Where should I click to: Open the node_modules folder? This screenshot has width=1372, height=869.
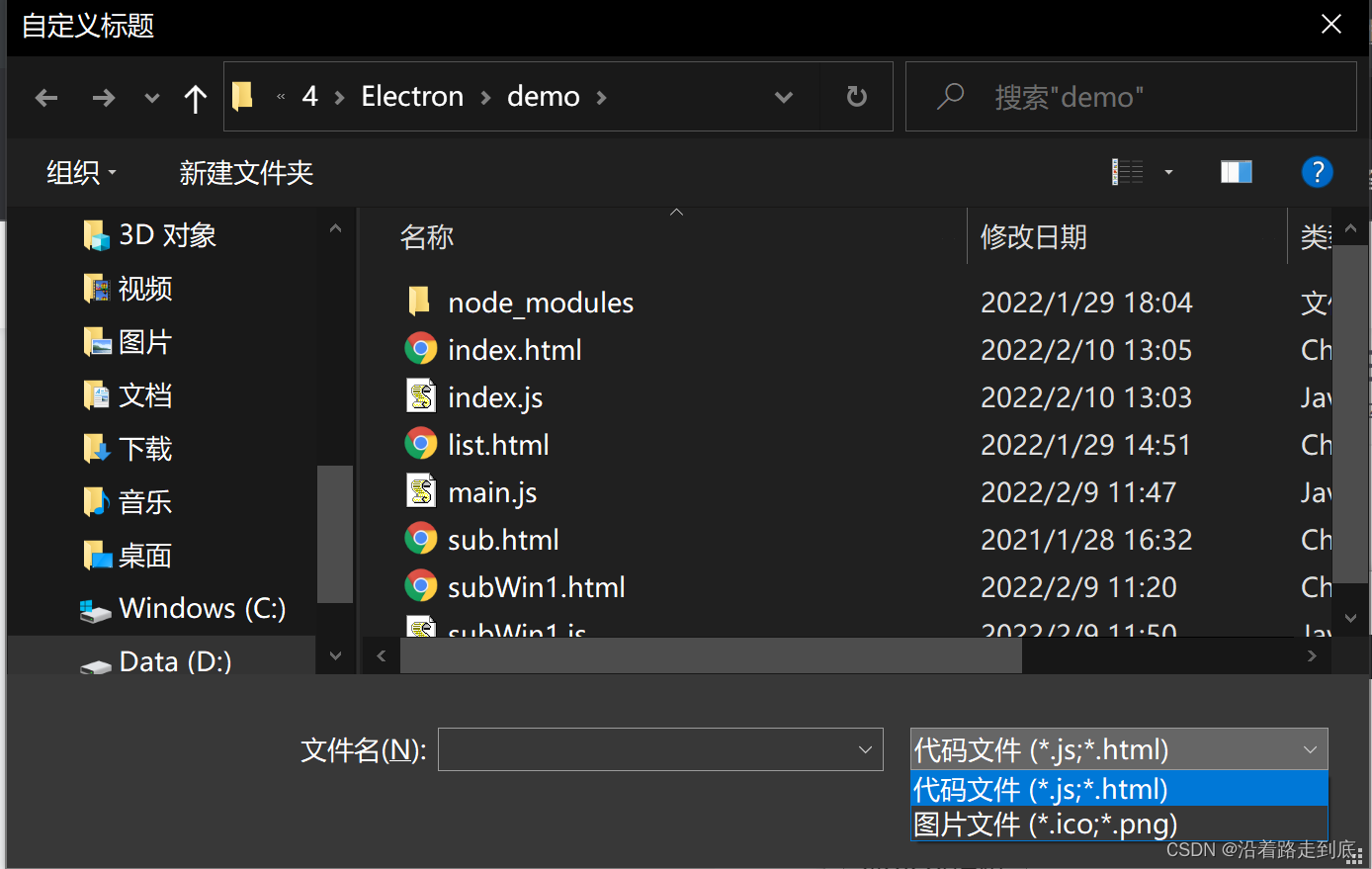541,303
